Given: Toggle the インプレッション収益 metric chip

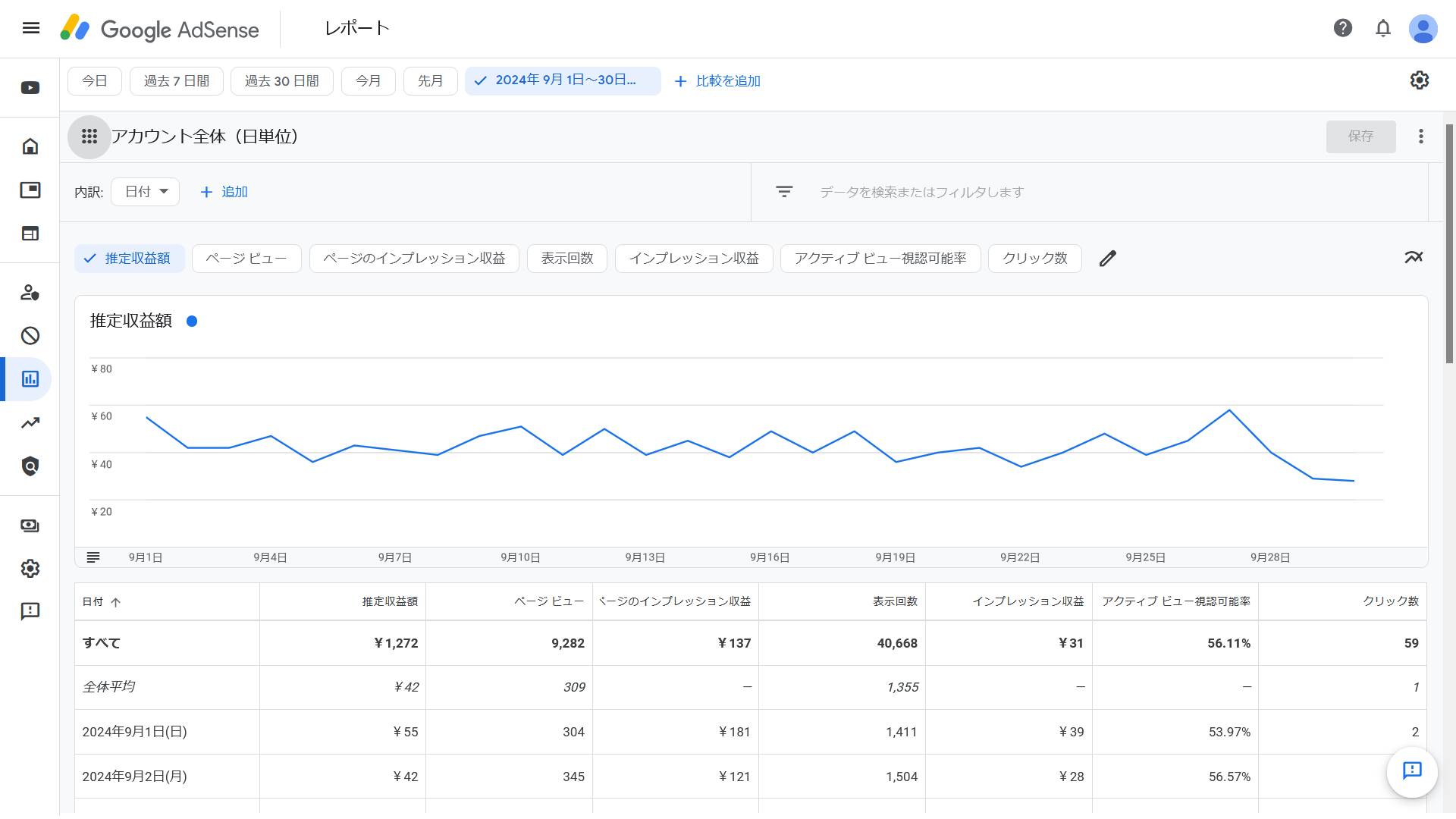Looking at the screenshot, I should pos(694,259).
